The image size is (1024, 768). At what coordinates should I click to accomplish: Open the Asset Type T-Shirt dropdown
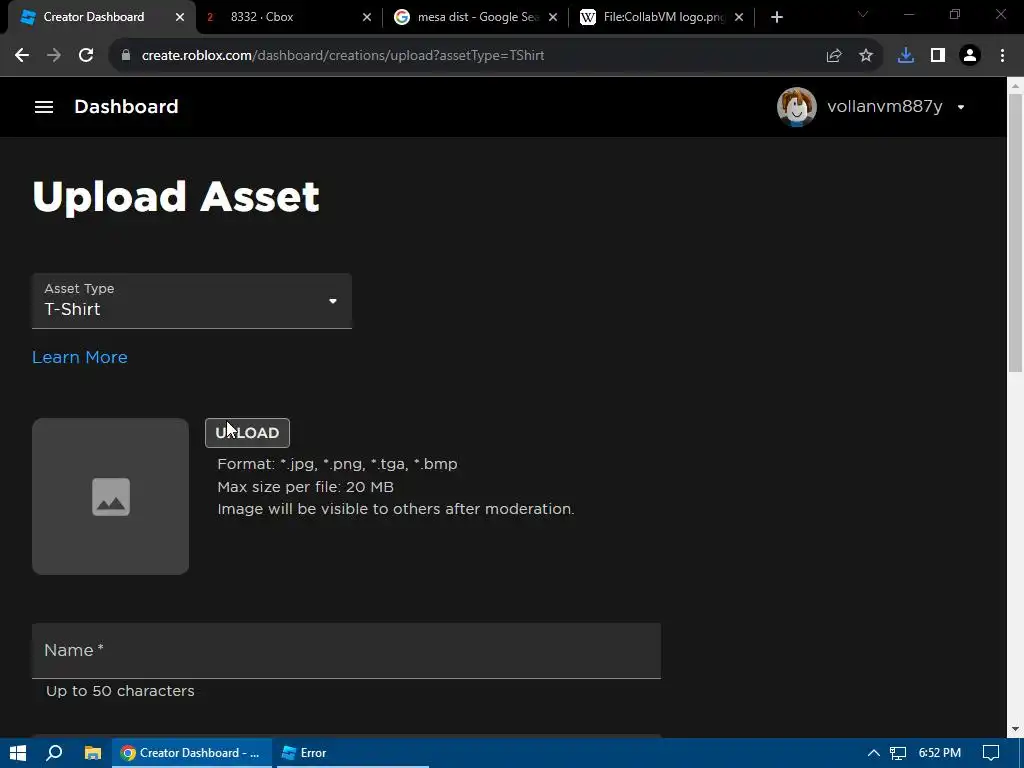[192, 301]
